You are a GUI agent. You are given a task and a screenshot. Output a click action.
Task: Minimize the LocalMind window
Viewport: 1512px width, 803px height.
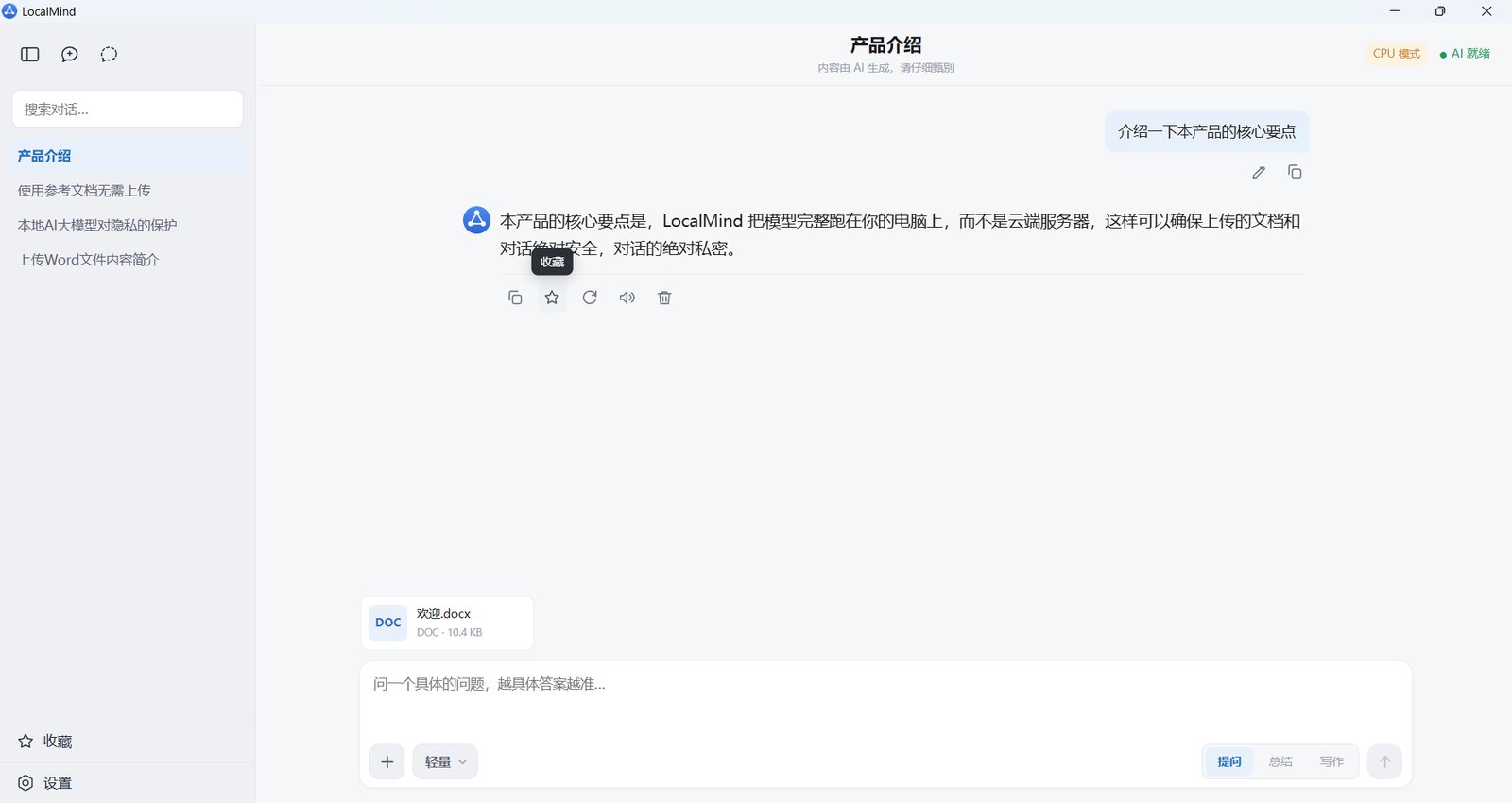(x=1394, y=11)
